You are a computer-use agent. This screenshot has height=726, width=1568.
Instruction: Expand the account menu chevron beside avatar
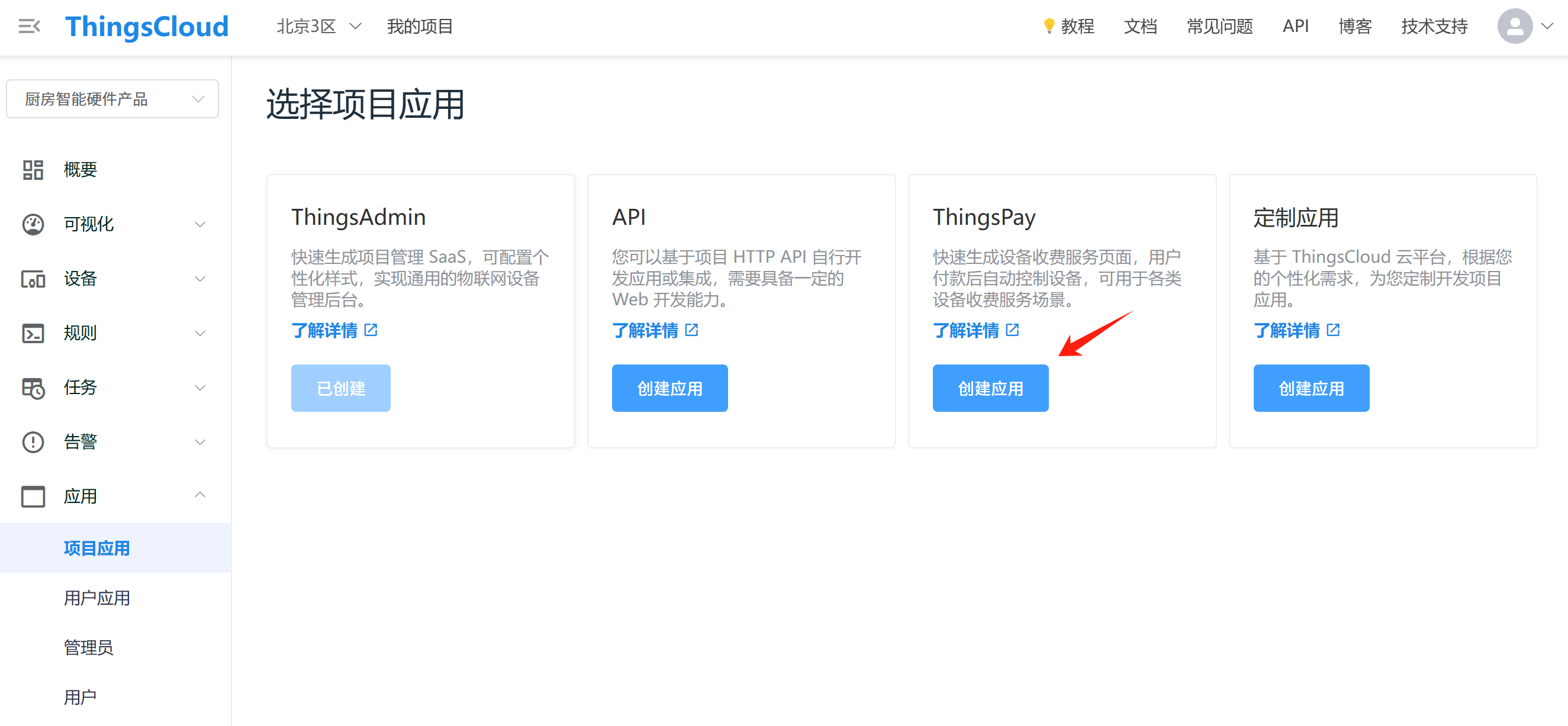pos(1547,26)
